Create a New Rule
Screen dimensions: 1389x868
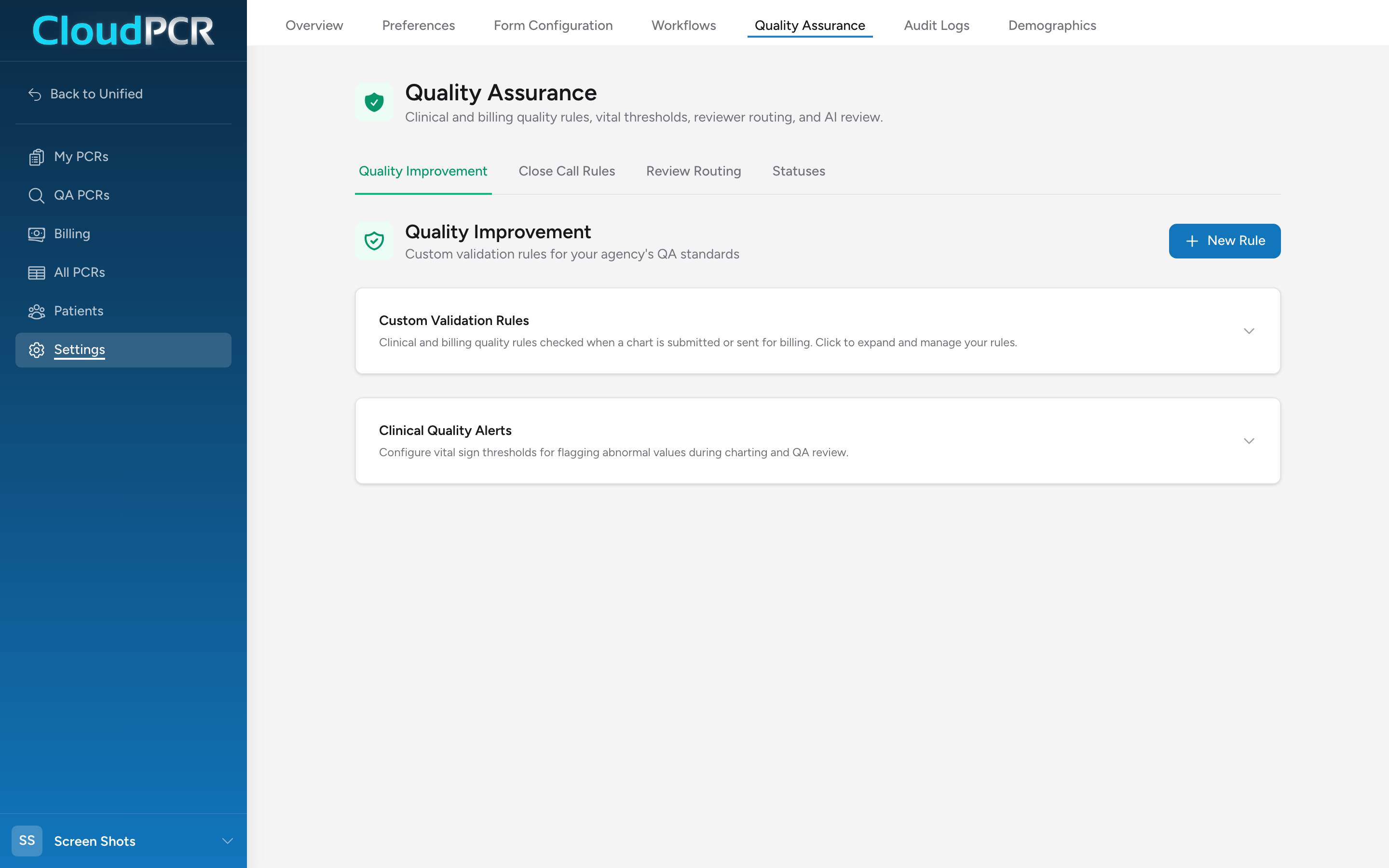tap(1224, 241)
